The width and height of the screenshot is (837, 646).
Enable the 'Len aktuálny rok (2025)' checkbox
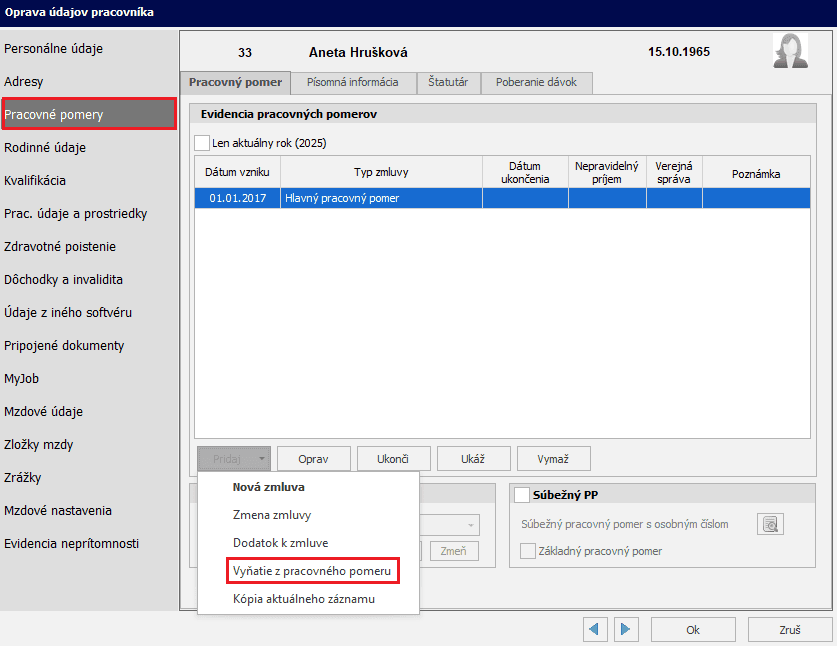[202, 143]
